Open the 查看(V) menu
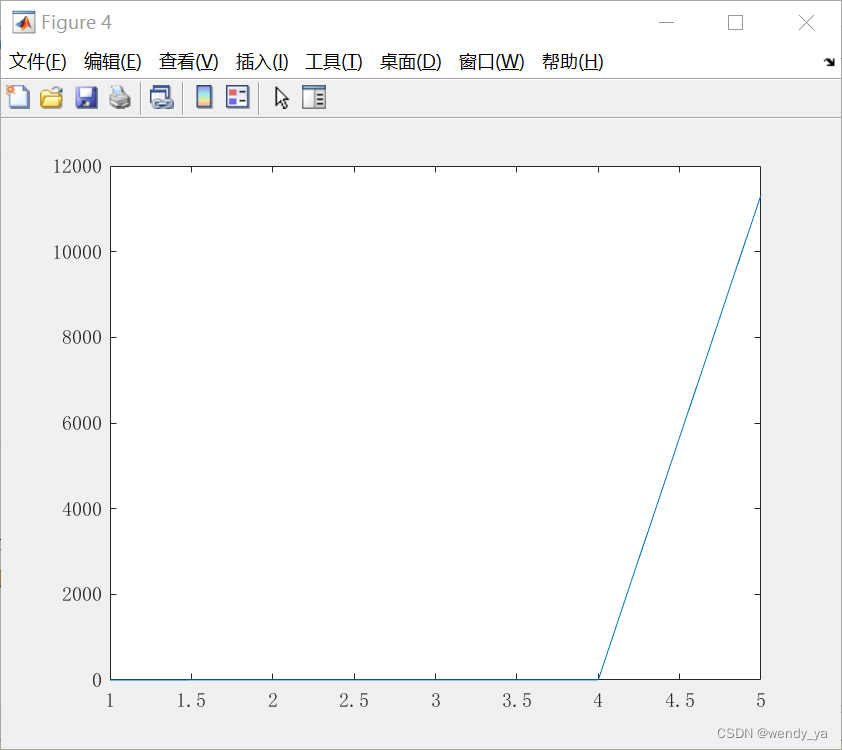The image size is (842, 750). pos(188,62)
